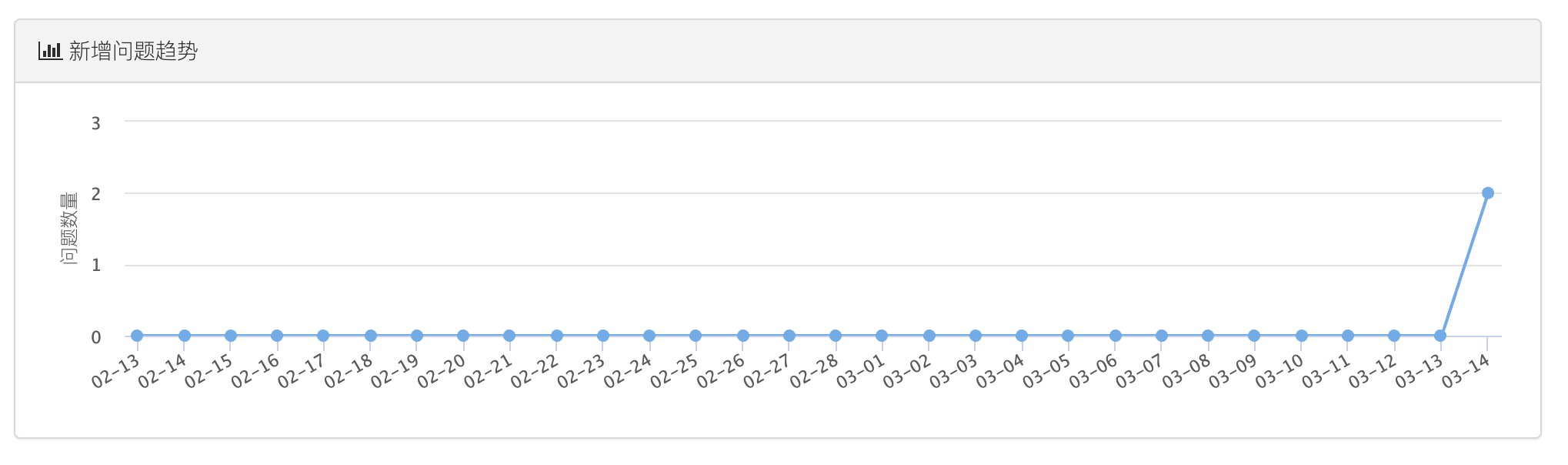Click the 02-28 data point on the line
The image size is (1568, 465).
pyautogui.click(x=836, y=336)
